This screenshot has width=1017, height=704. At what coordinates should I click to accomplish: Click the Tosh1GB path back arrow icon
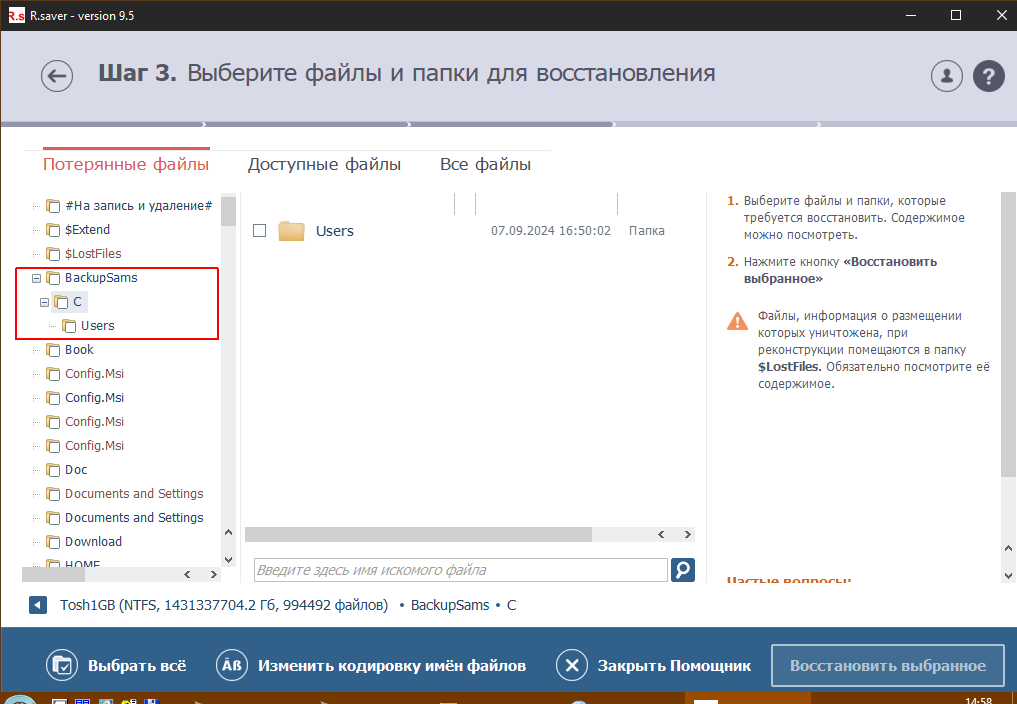[38, 605]
